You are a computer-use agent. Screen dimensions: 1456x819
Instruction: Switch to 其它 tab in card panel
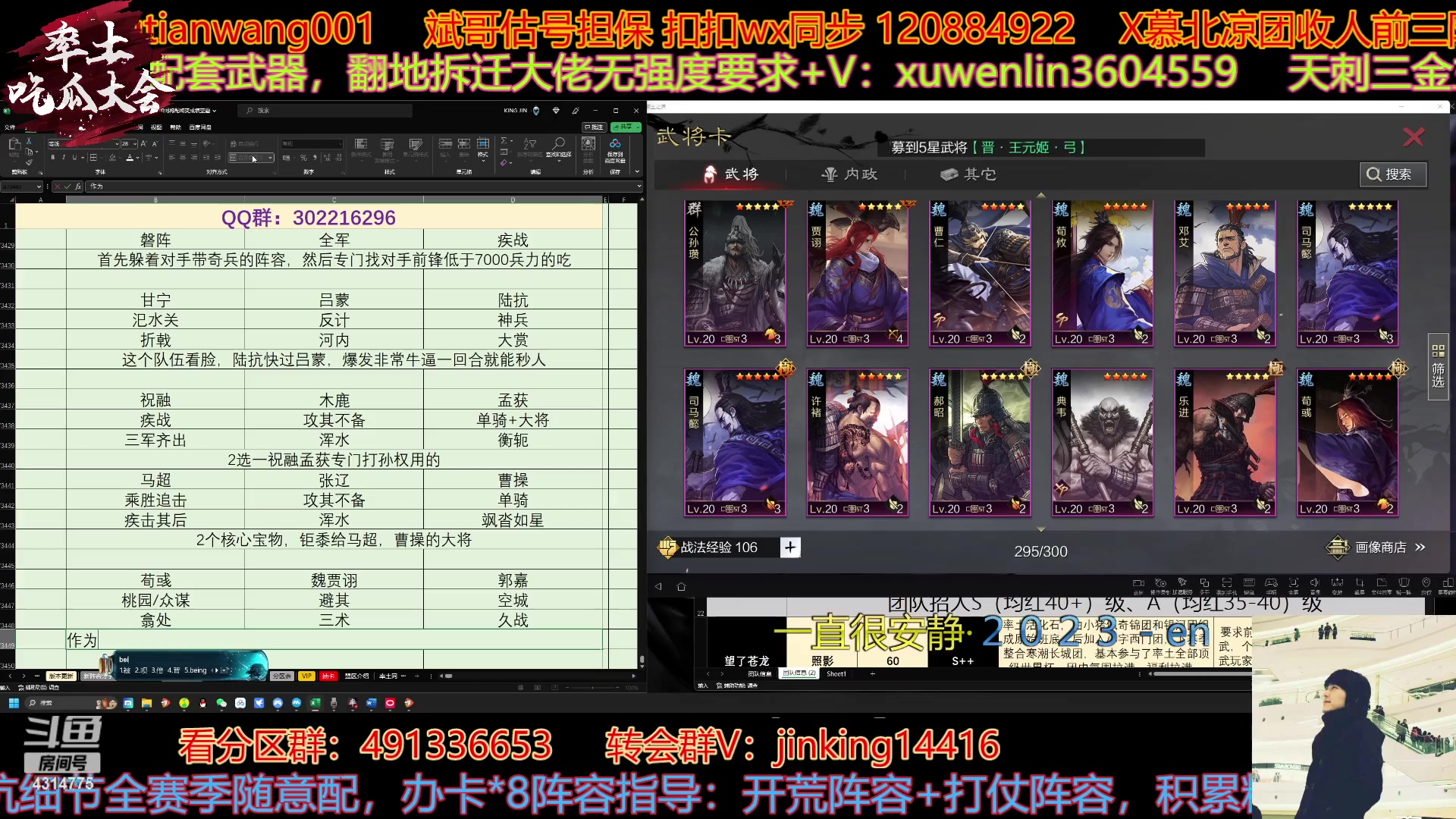[968, 174]
